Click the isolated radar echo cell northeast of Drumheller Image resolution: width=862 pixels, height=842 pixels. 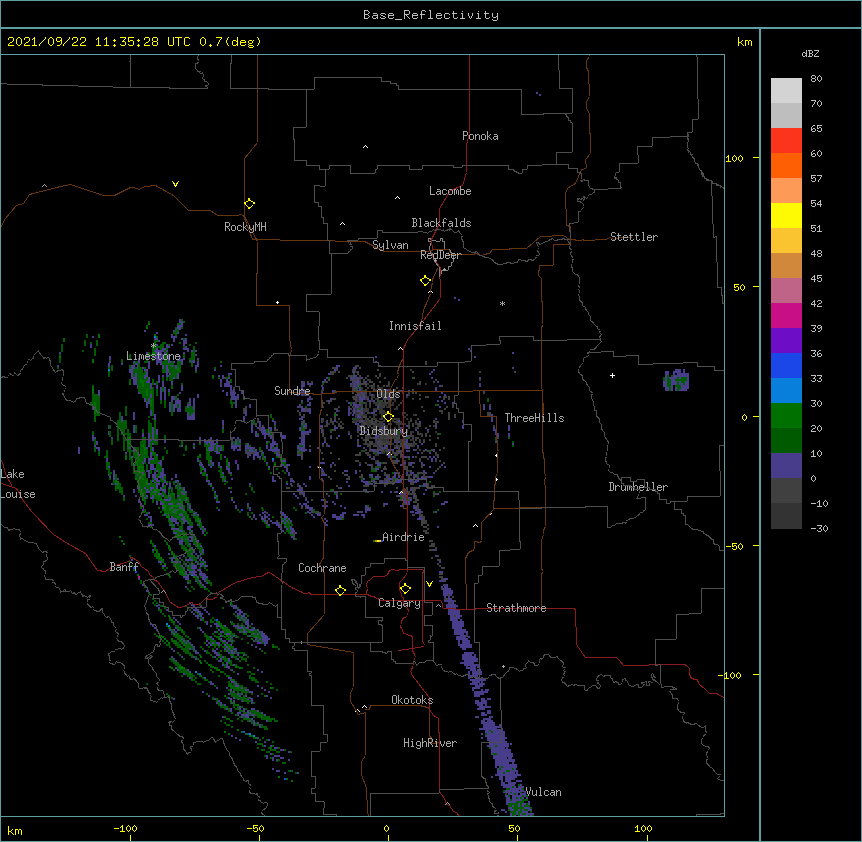pos(676,380)
